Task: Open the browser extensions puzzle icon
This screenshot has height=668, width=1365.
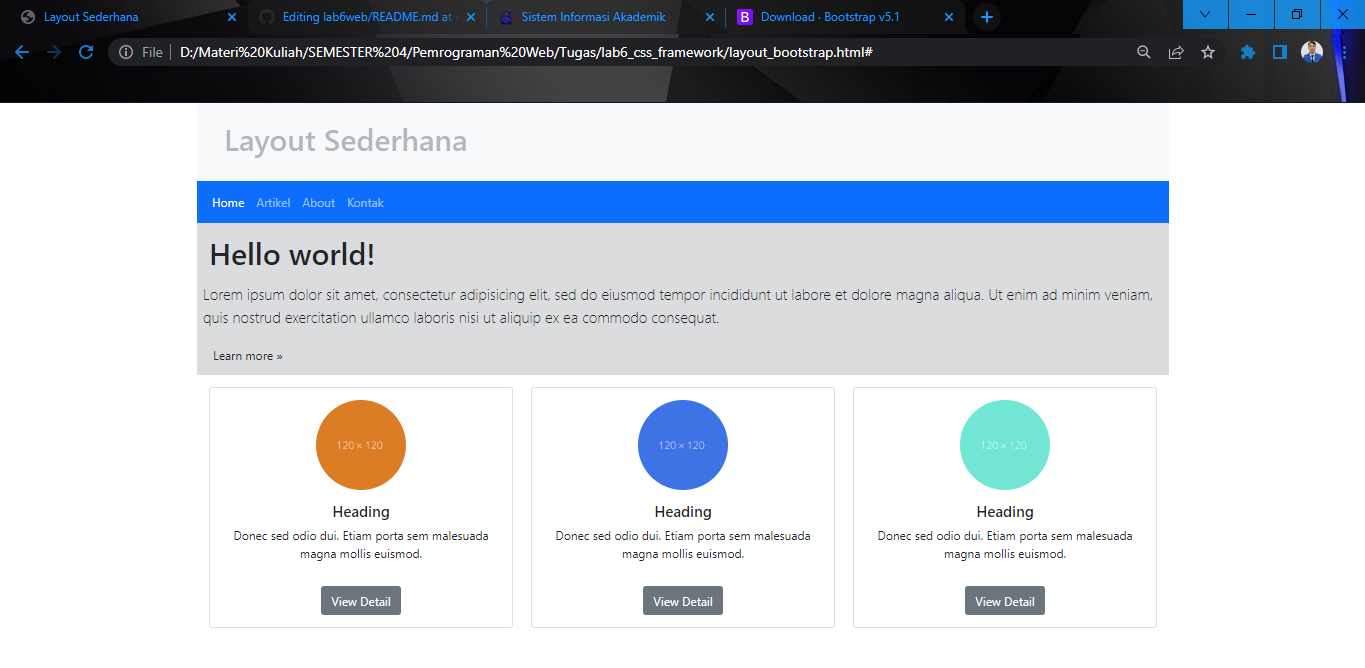Action: pos(1247,51)
